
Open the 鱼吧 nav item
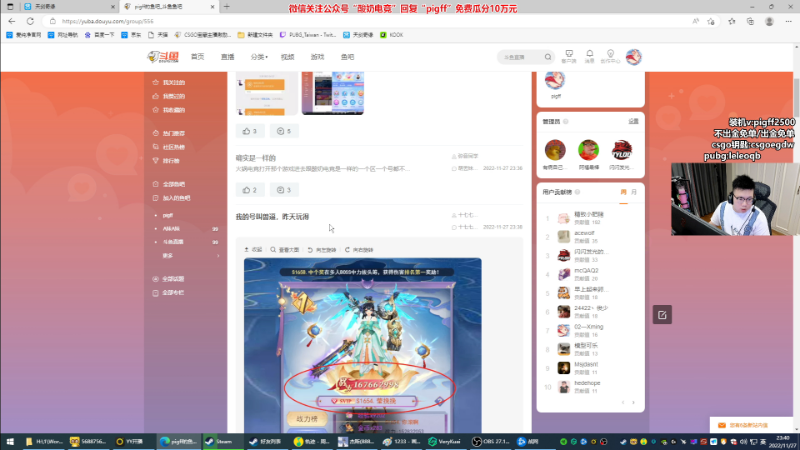click(347, 57)
